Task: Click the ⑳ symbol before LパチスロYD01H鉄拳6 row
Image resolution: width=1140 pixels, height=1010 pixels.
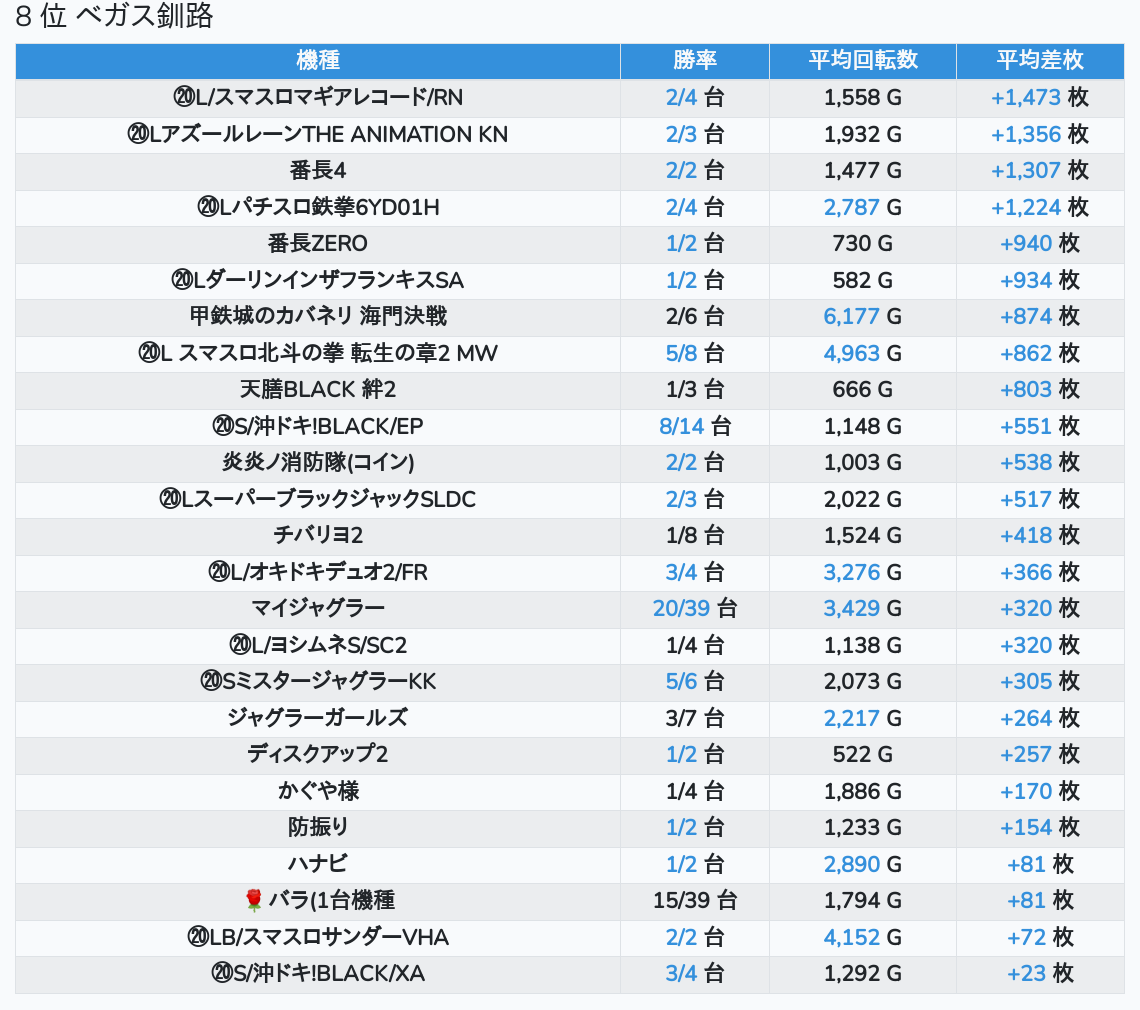Action: click(x=208, y=208)
